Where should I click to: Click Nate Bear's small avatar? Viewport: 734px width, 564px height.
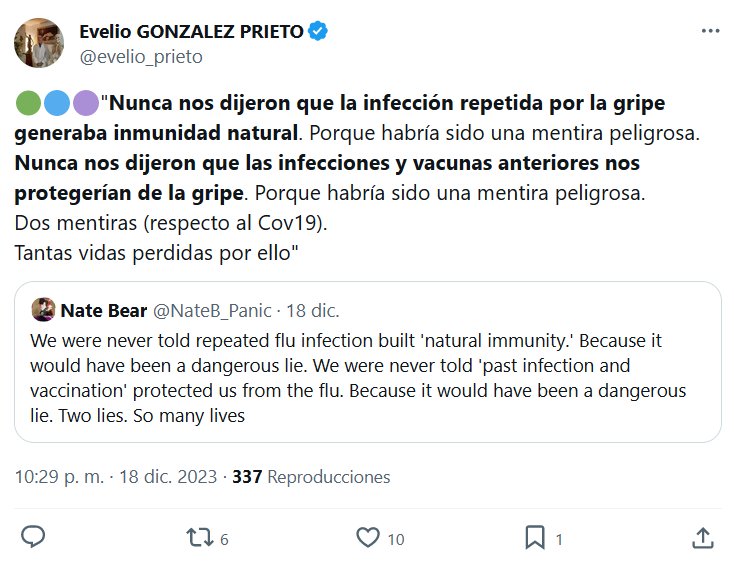pos(42,308)
